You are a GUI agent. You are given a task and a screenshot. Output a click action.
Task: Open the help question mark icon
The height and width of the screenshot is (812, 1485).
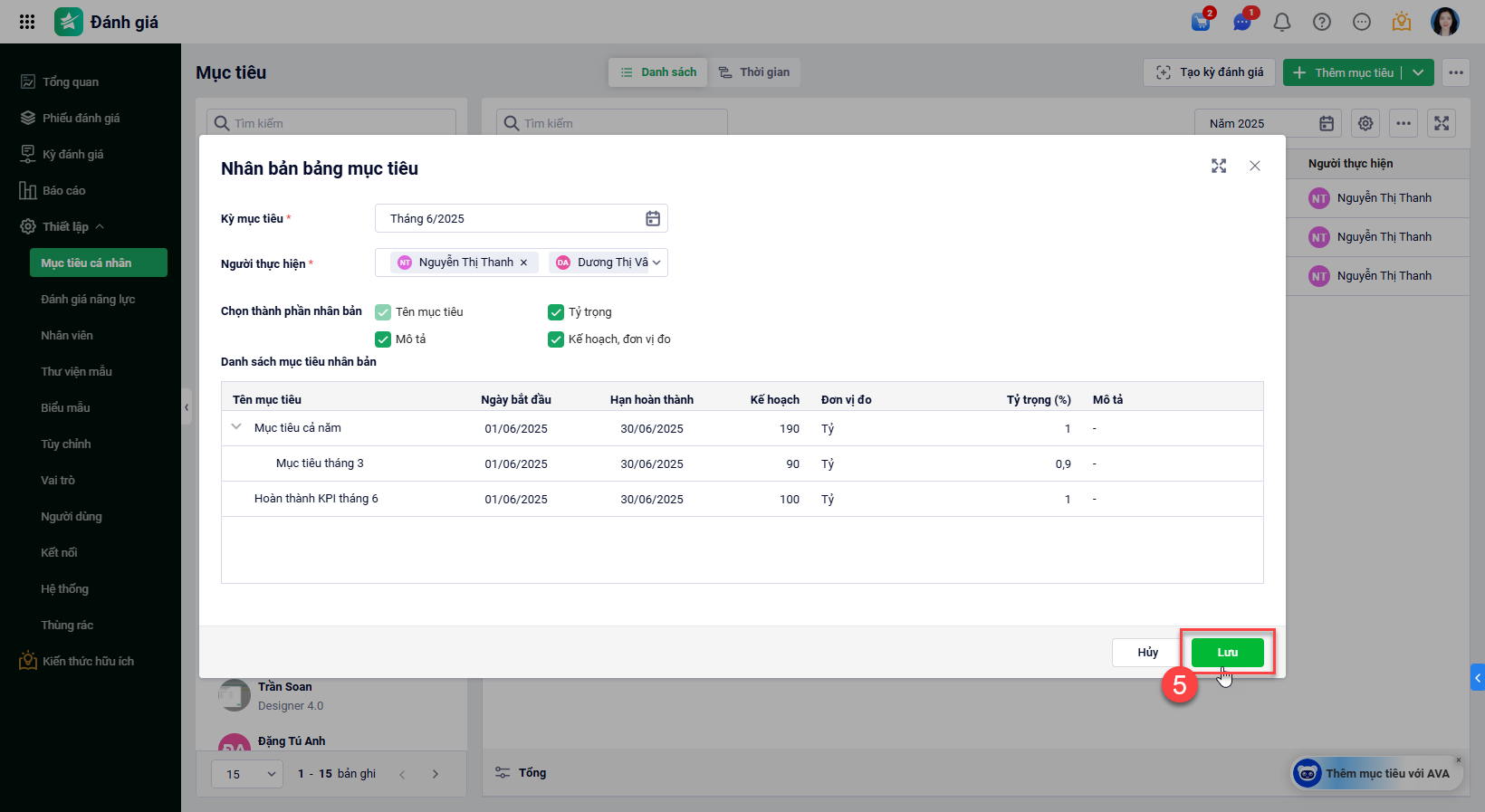pyautogui.click(x=1321, y=22)
